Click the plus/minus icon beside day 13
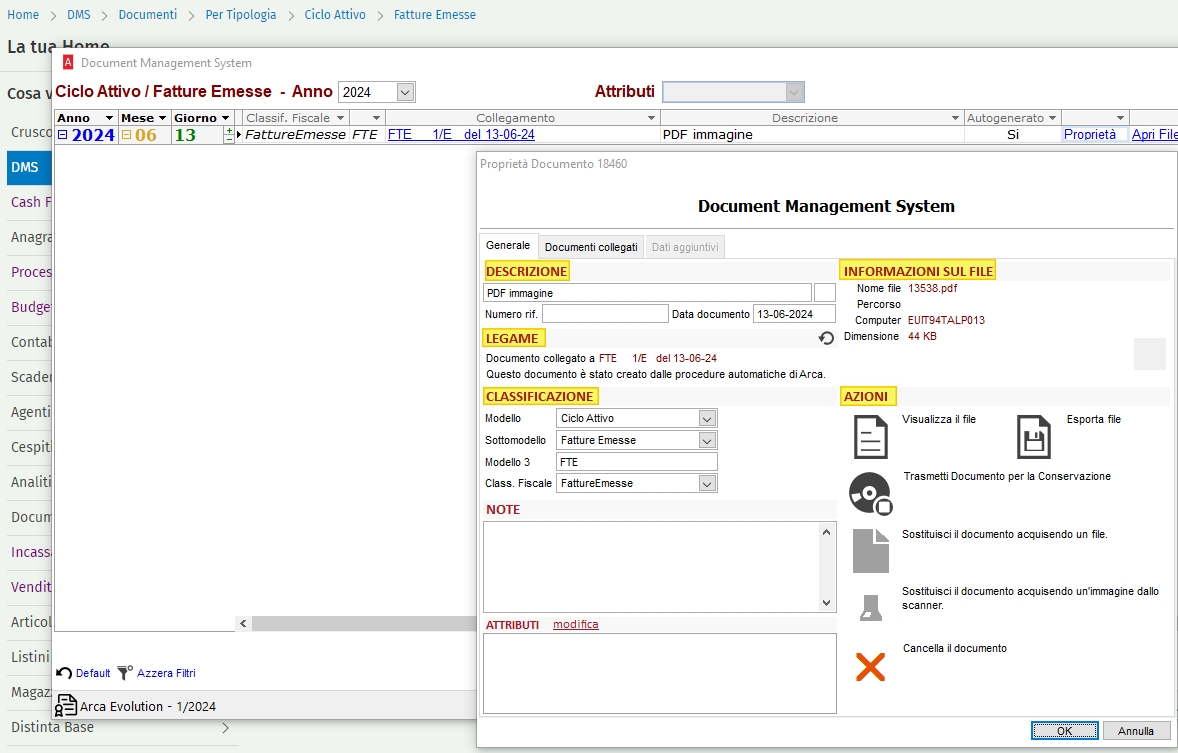This screenshot has width=1178, height=753. pos(228,135)
